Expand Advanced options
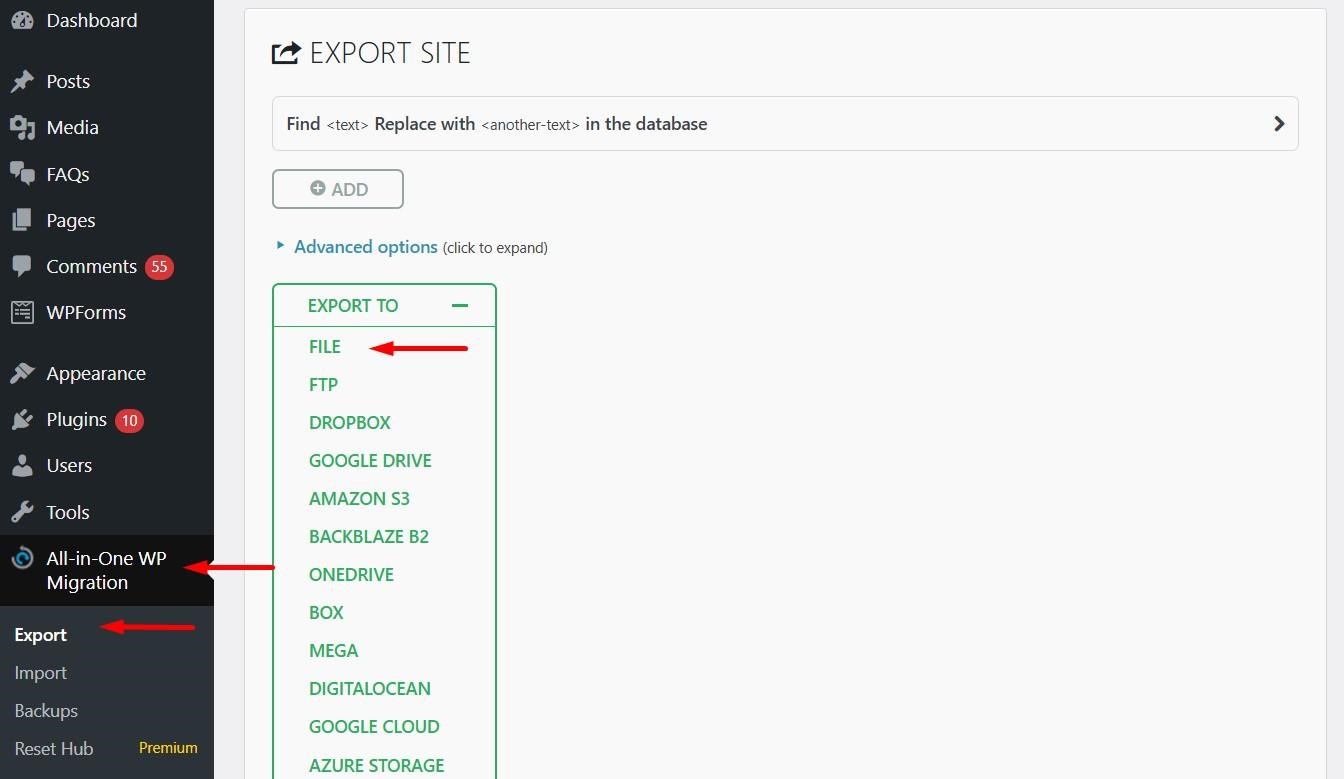This screenshot has height=779, width=1344. [x=366, y=247]
